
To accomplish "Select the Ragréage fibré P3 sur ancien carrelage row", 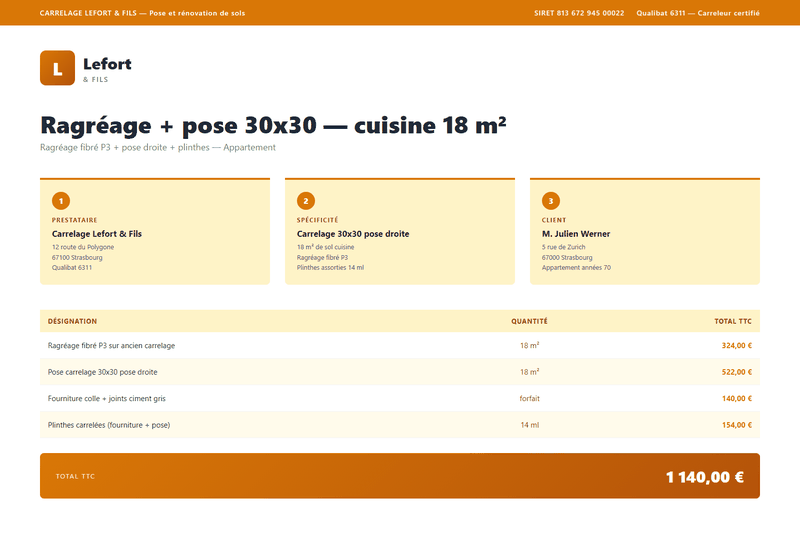I will pos(399,345).
